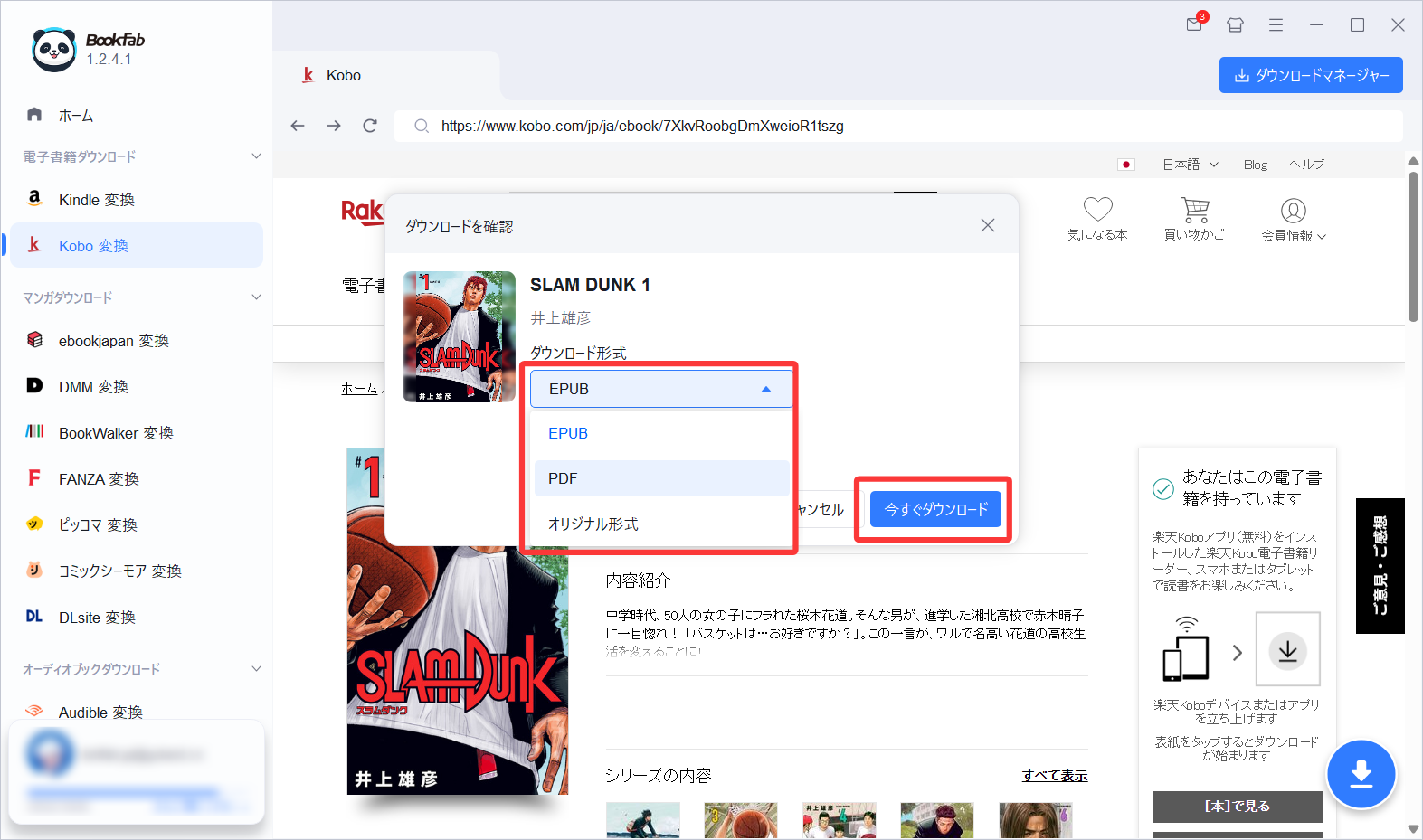Click the すべて表示 link
Image resolution: width=1423 pixels, height=840 pixels.
point(1055,775)
